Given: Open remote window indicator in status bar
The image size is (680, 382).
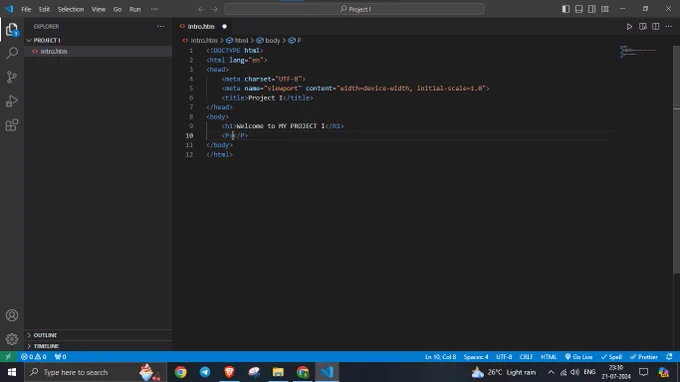Looking at the screenshot, I should 8,357.
